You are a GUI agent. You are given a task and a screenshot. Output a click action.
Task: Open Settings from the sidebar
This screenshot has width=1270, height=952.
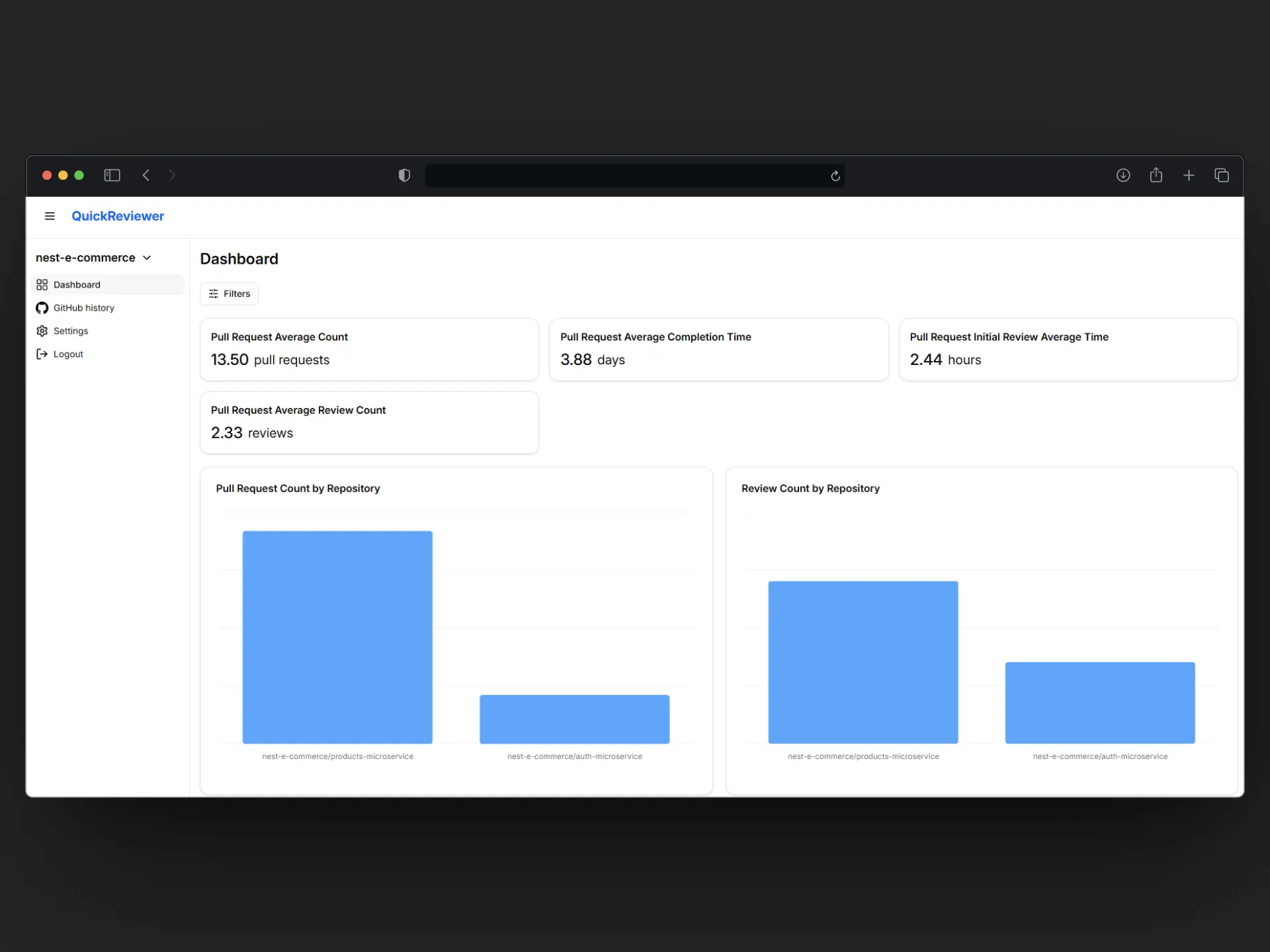(x=70, y=331)
